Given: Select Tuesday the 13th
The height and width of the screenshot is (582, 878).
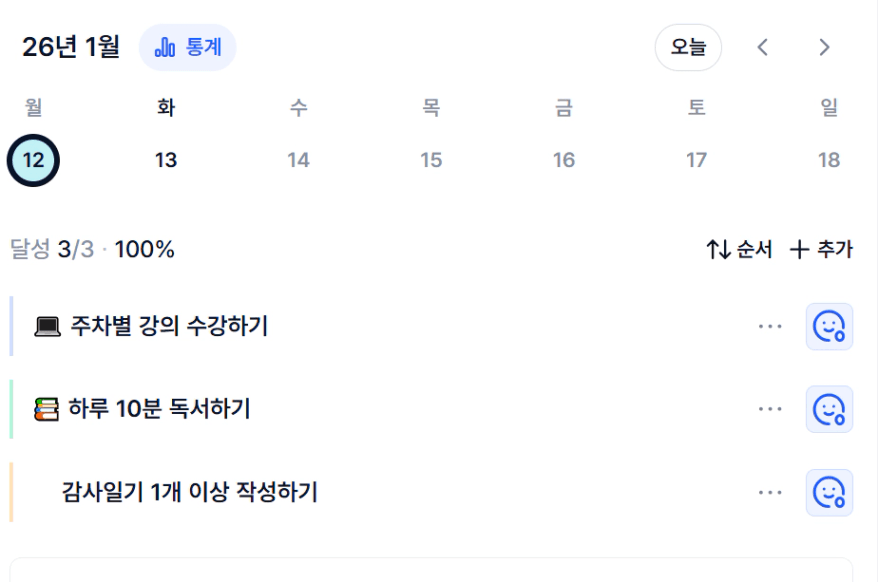Looking at the screenshot, I should 166,160.
